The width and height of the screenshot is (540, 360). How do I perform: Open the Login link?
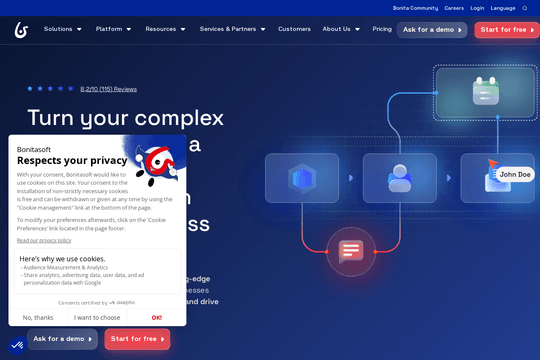[477, 8]
